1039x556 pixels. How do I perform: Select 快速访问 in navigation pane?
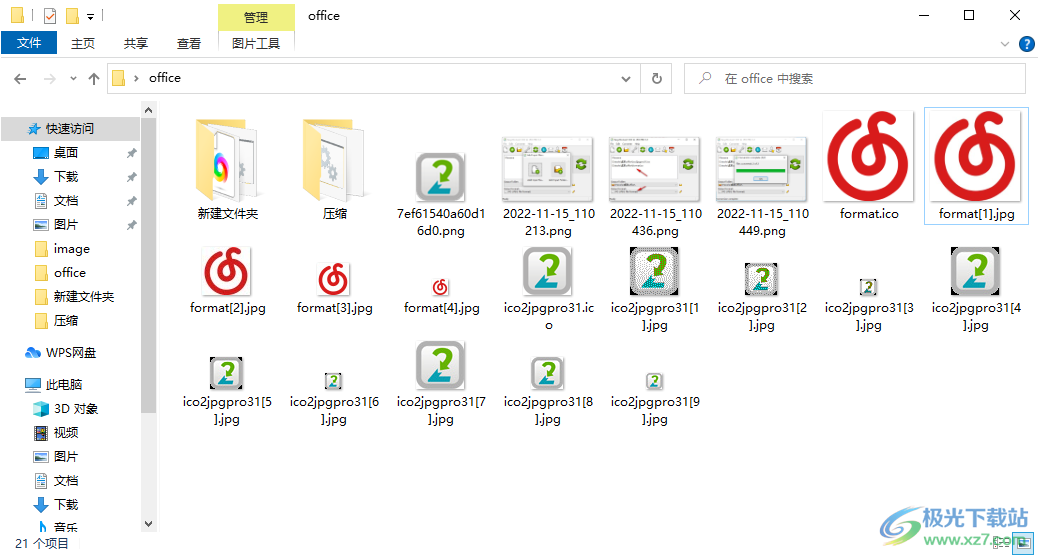pos(70,129)
